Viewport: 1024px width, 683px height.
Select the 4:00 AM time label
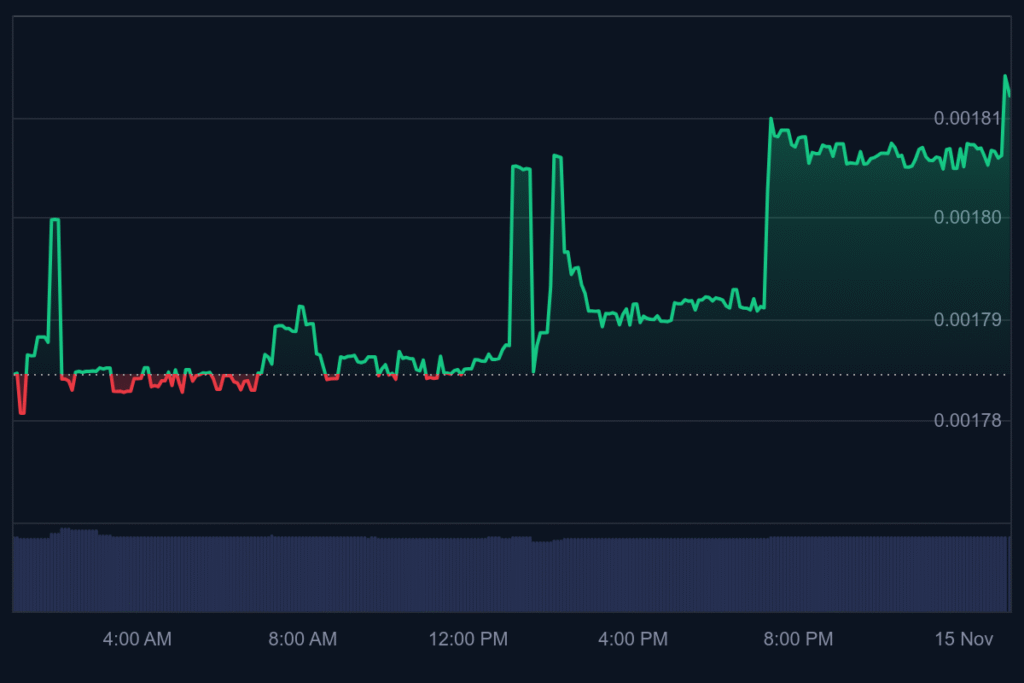coord(137,639)
